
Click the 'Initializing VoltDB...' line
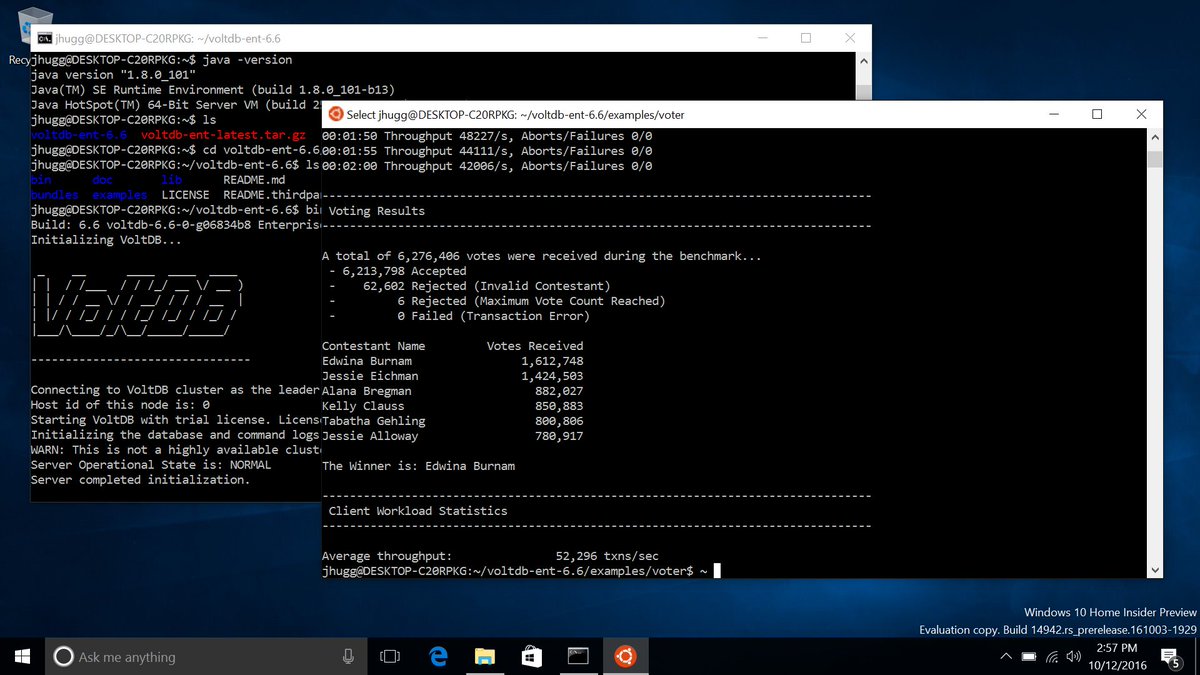click(106, 240)
